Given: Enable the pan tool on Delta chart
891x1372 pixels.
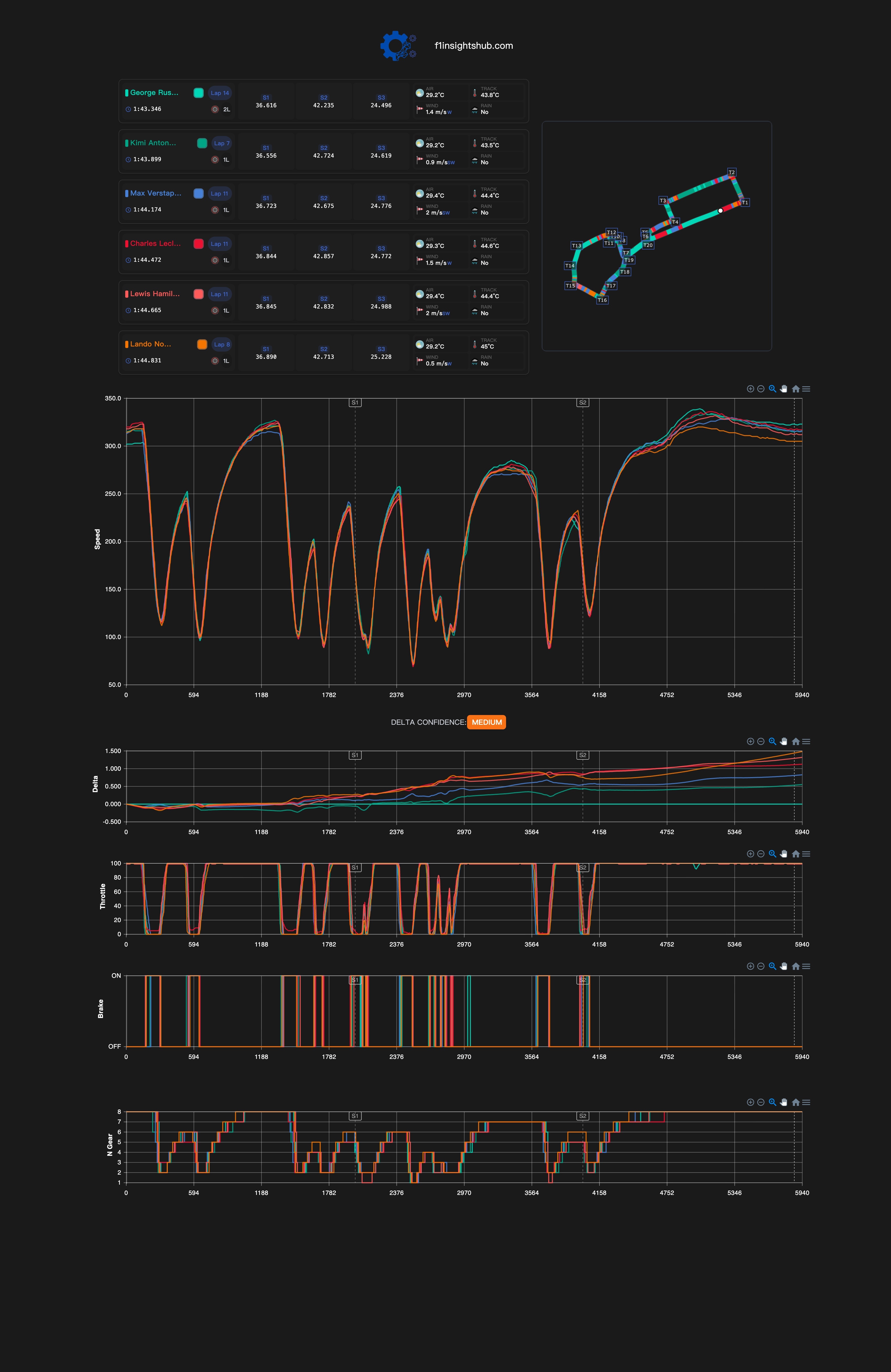Looking at the screenshot, I should tap(784, 741).
